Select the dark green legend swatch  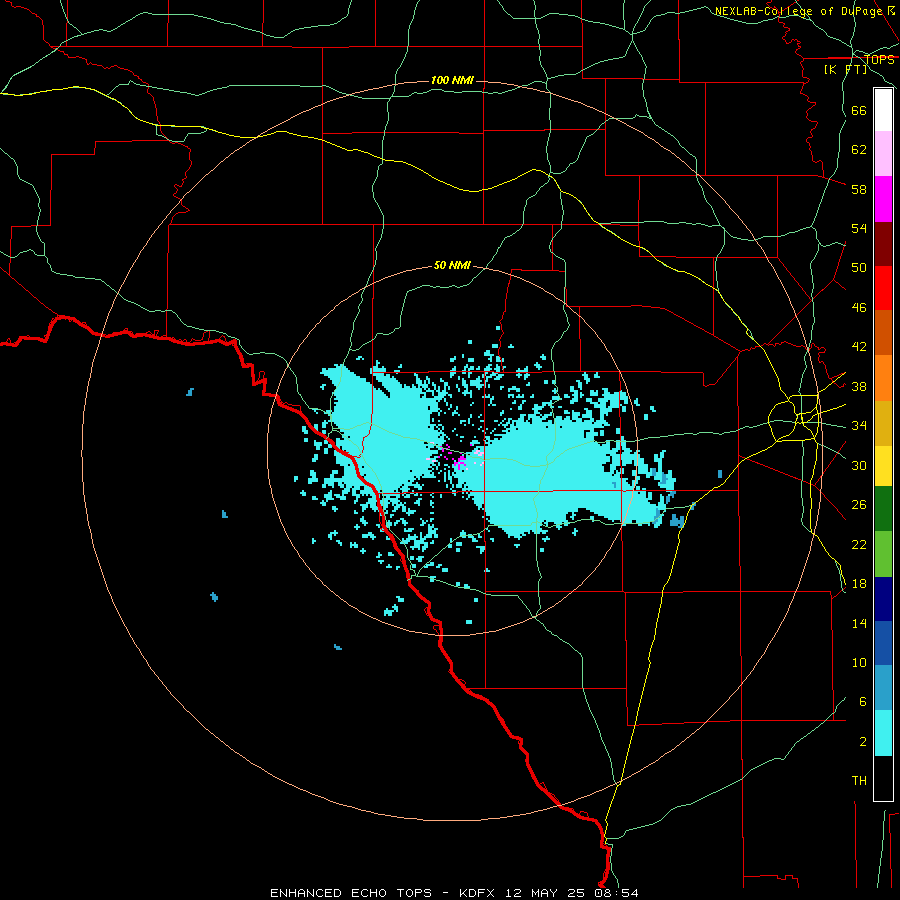[x=883, y=509]
